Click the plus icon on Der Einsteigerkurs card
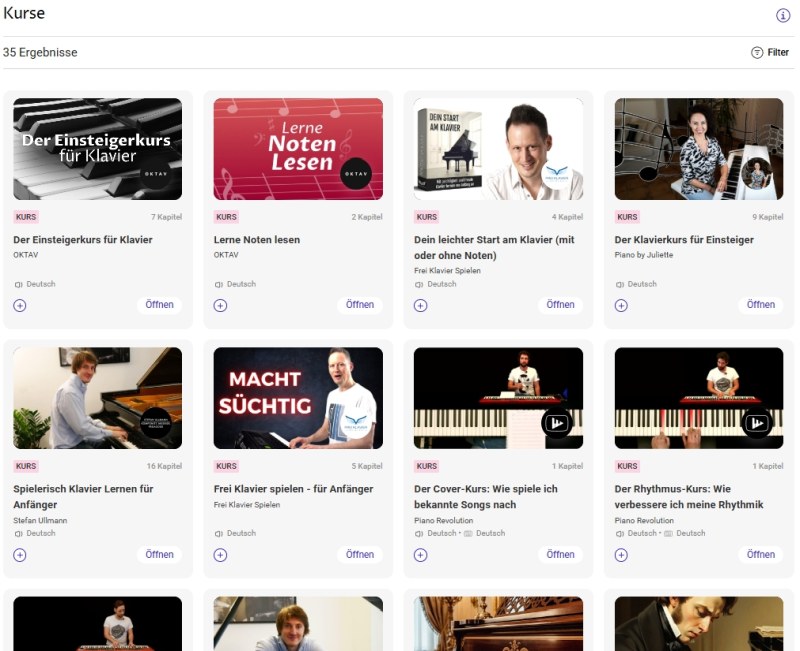 coord(21,304)
